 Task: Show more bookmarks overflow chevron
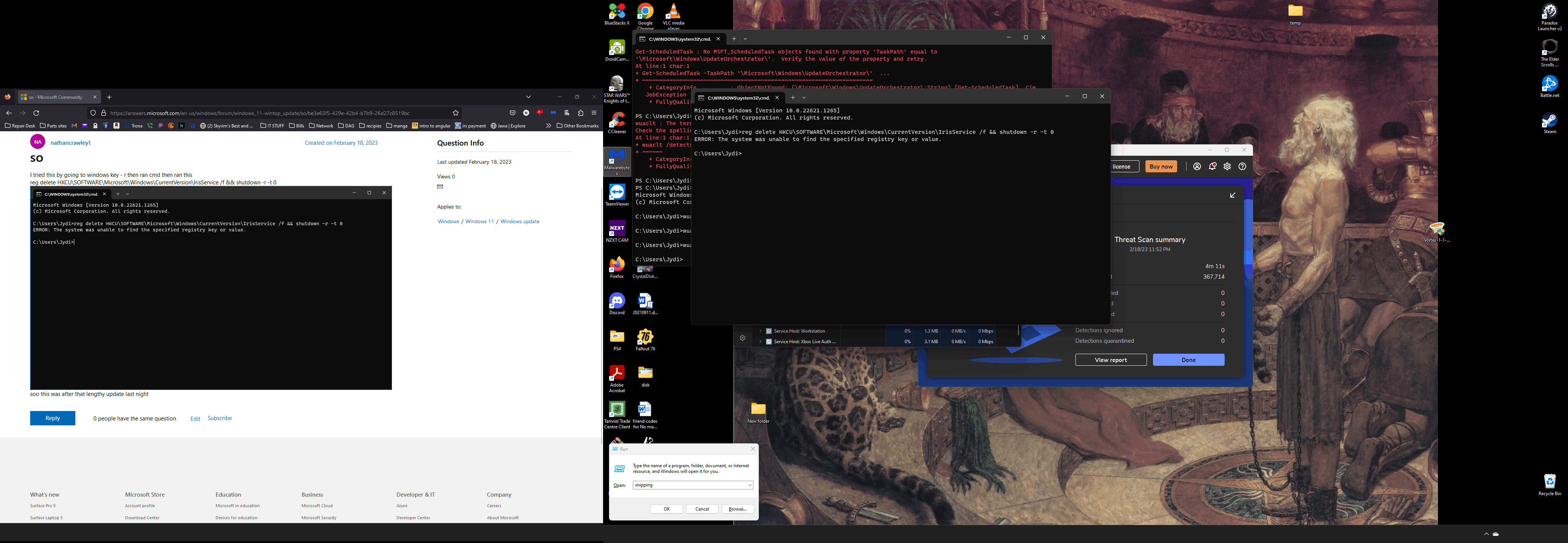pos(548,126)
